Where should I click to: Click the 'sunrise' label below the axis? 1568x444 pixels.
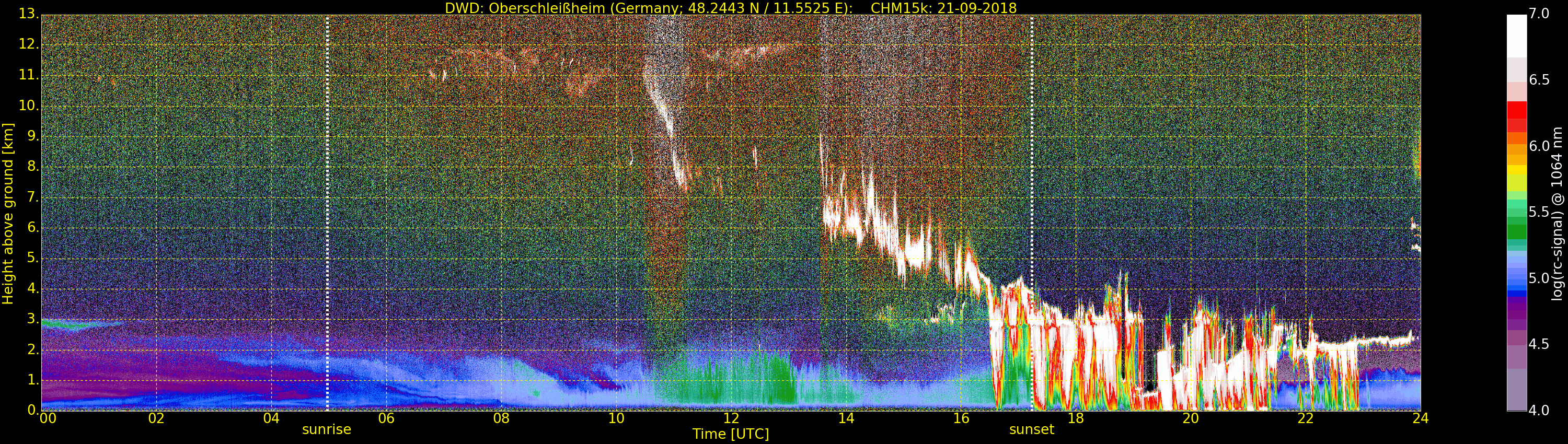[327, 429]
